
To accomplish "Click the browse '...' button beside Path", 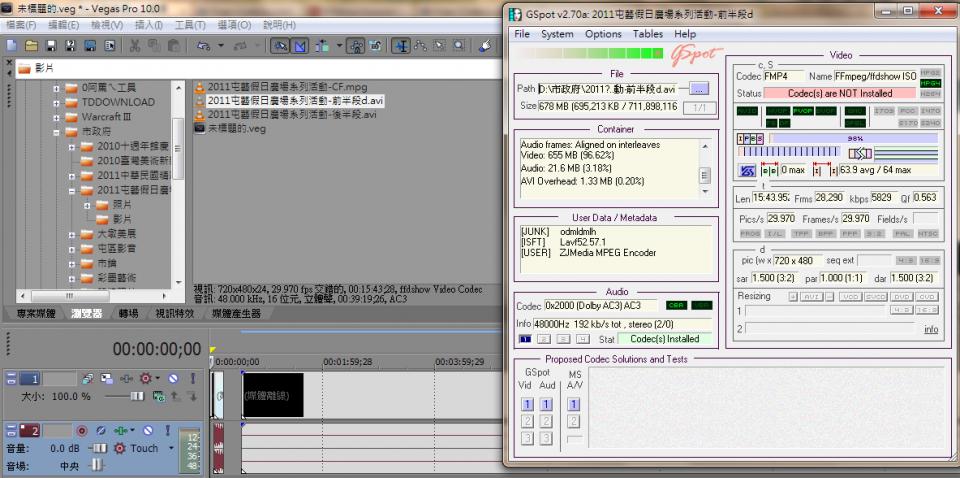I will click(698, 89).
